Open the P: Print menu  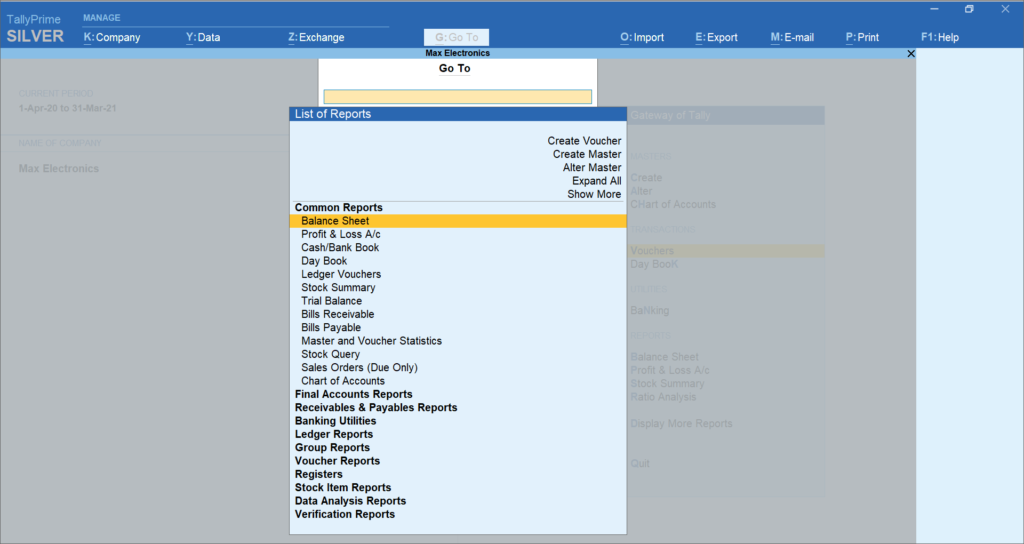click(862, 37)
